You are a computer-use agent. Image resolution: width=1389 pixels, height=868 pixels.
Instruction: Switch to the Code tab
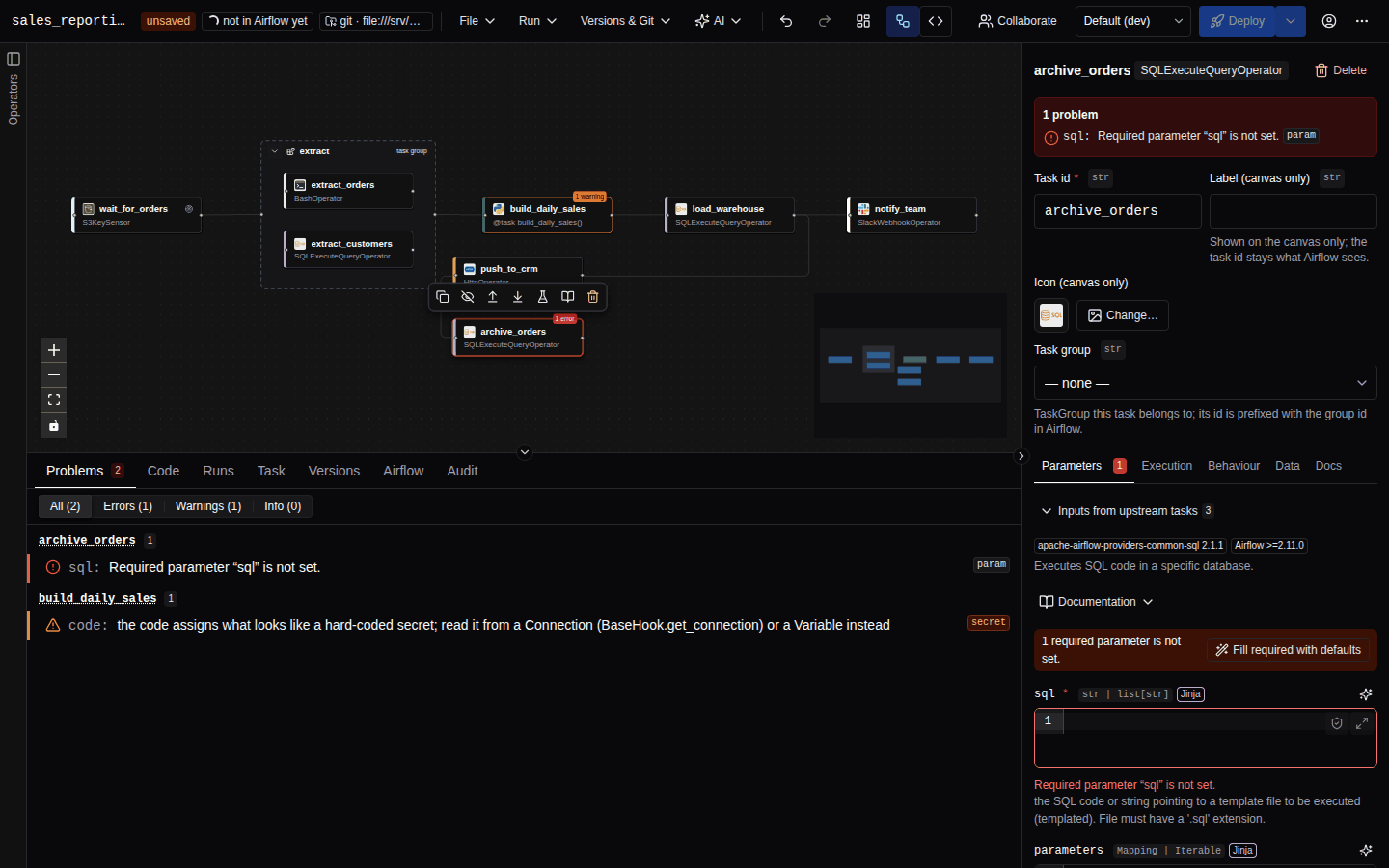tap(163, 471)
